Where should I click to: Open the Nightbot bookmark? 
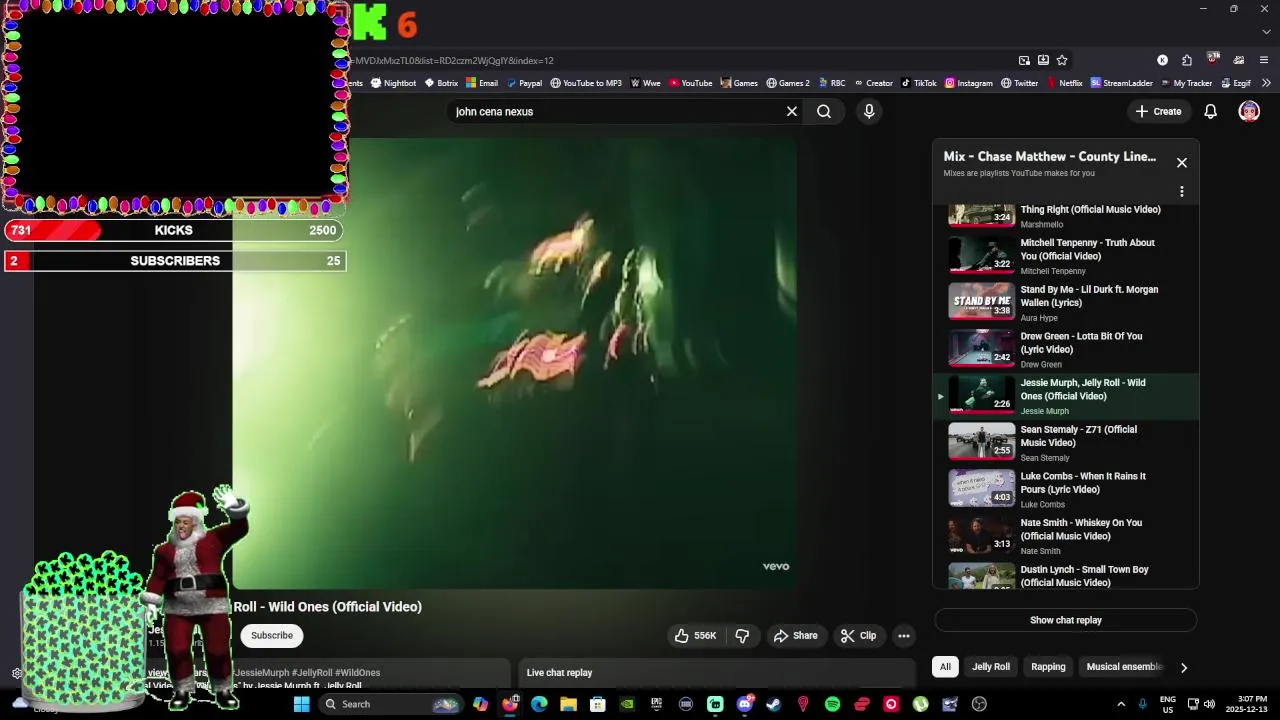(393, 83)
